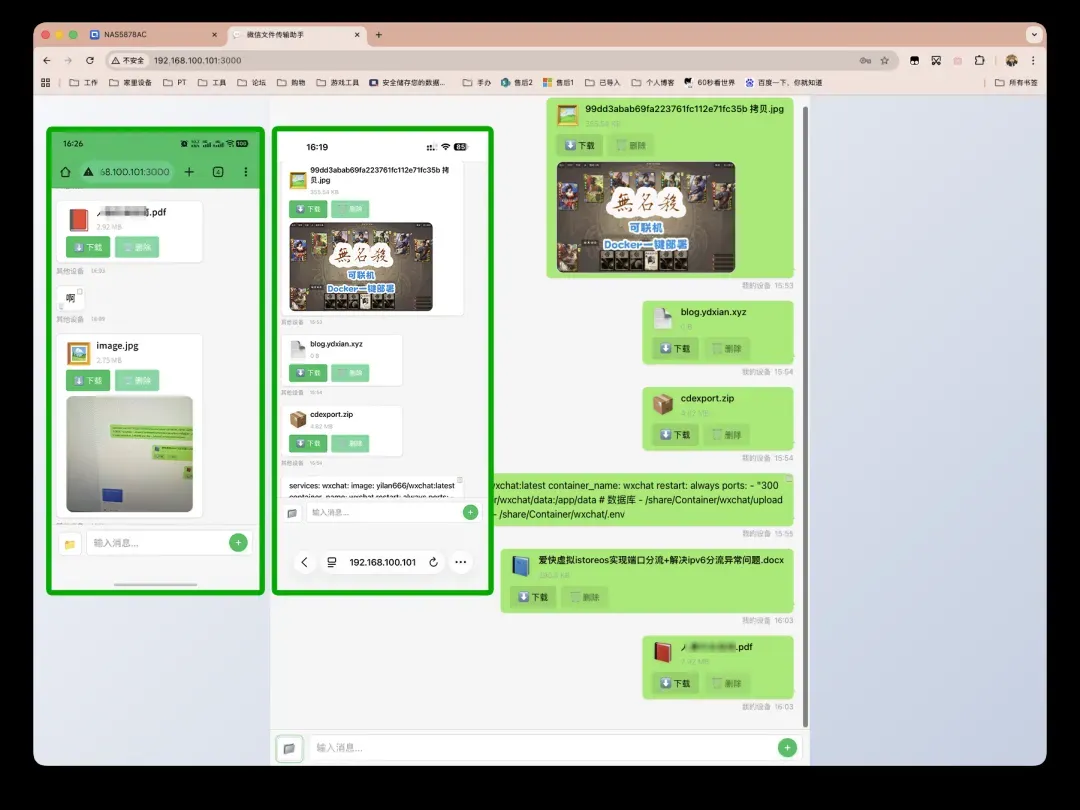Image resolution: width=1080 pixels, height=810 pixels.
Task: Open the extensions puzzle icon
Action: [x=979, y=61]
